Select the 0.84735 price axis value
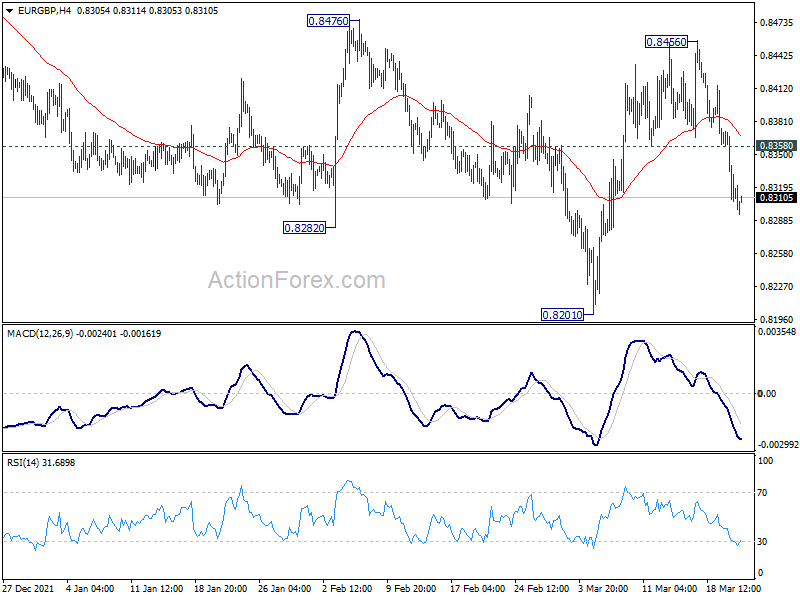 [x=777, y=22]
